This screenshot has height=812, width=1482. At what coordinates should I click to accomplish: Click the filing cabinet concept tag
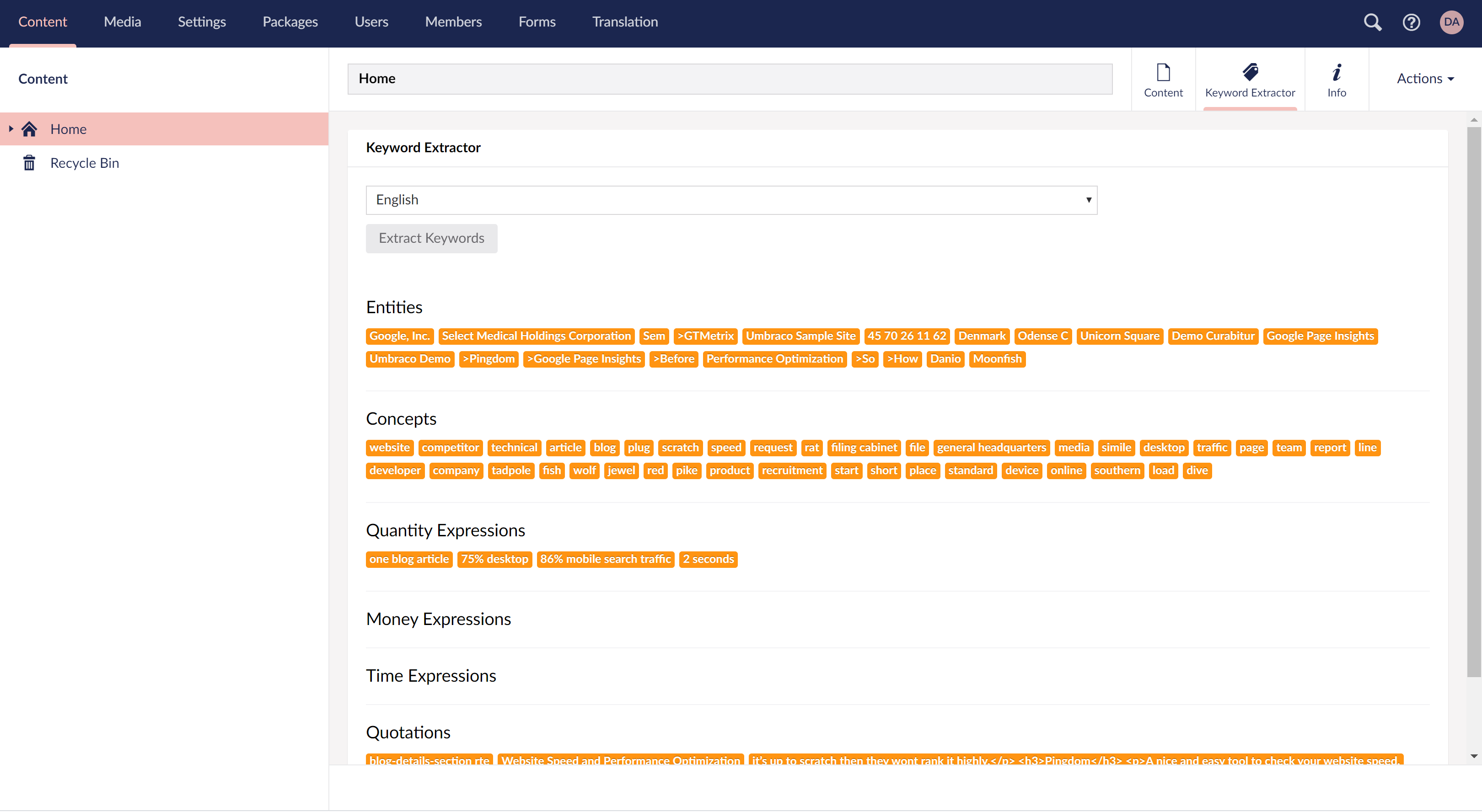coord(863,448)
